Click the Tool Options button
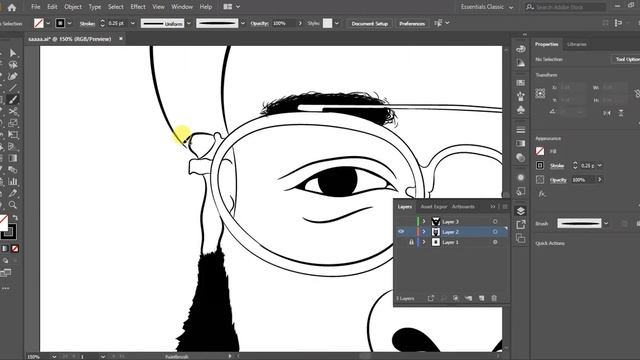 627,59
